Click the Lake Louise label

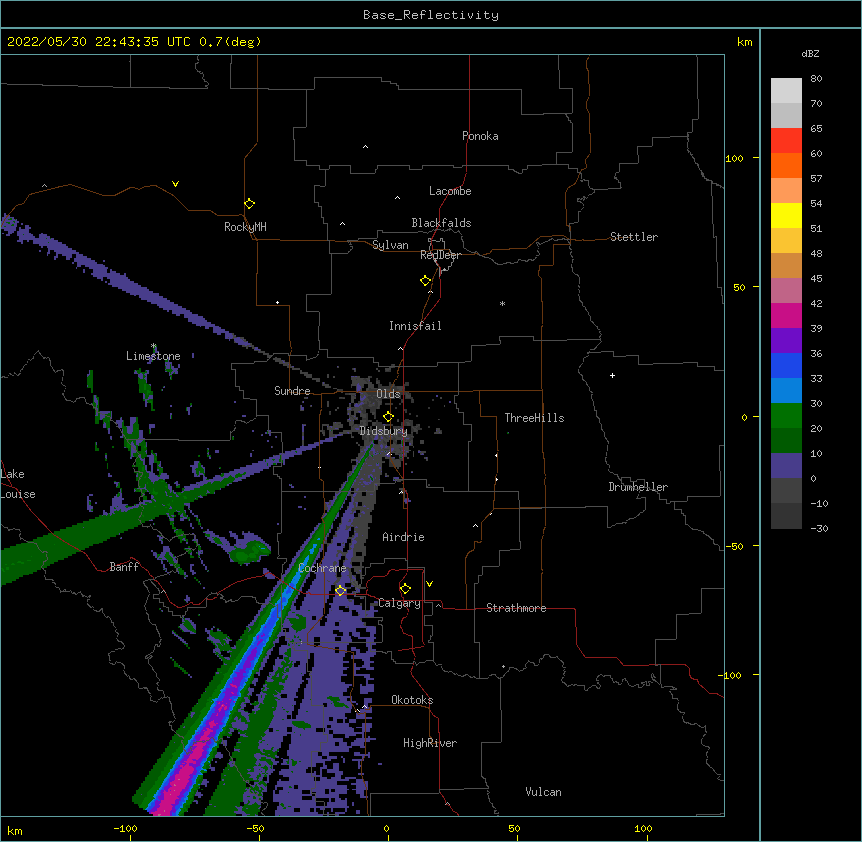18,484
